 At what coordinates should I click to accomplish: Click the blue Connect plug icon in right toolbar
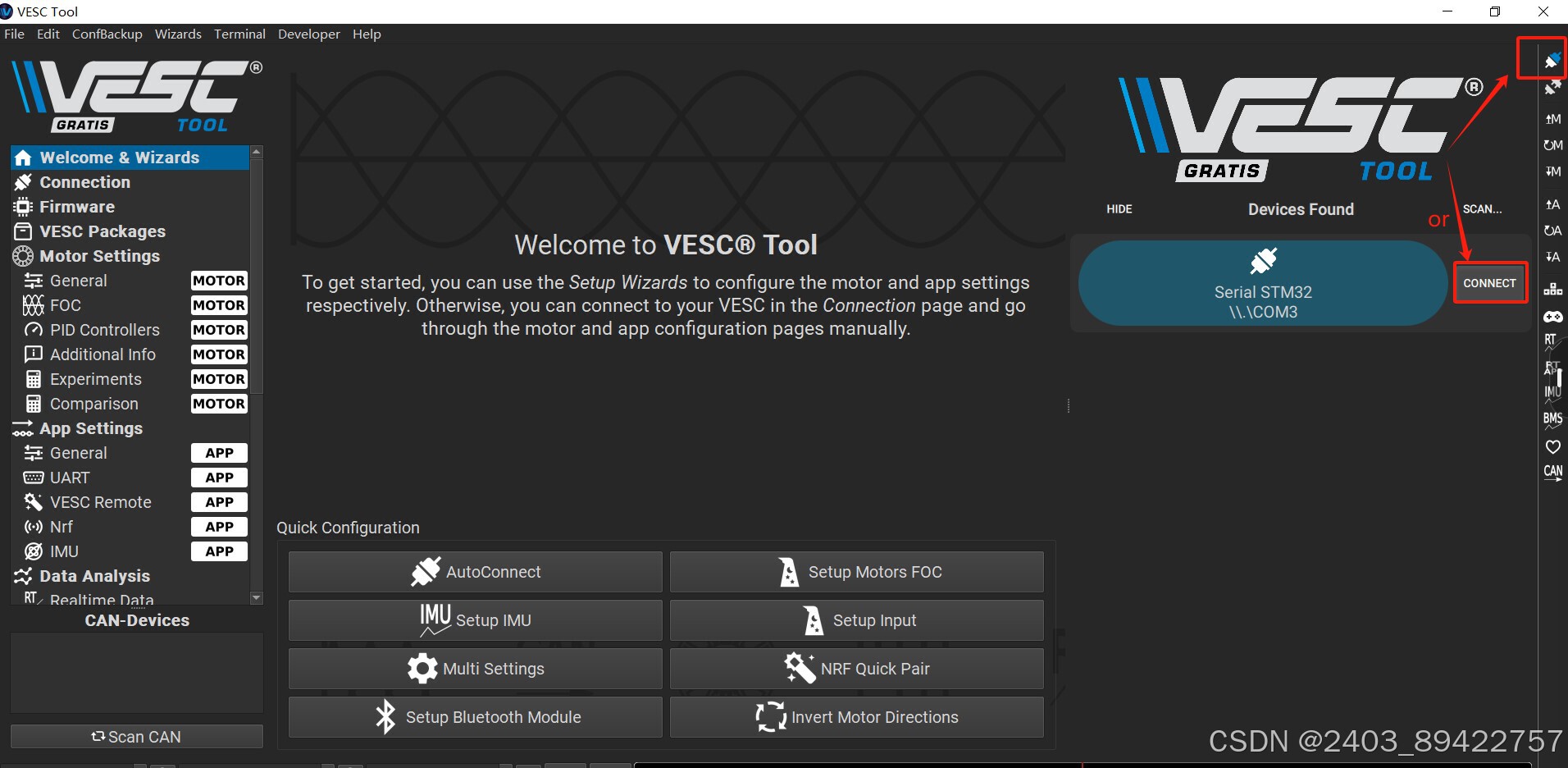click(x=1552, y=60)
